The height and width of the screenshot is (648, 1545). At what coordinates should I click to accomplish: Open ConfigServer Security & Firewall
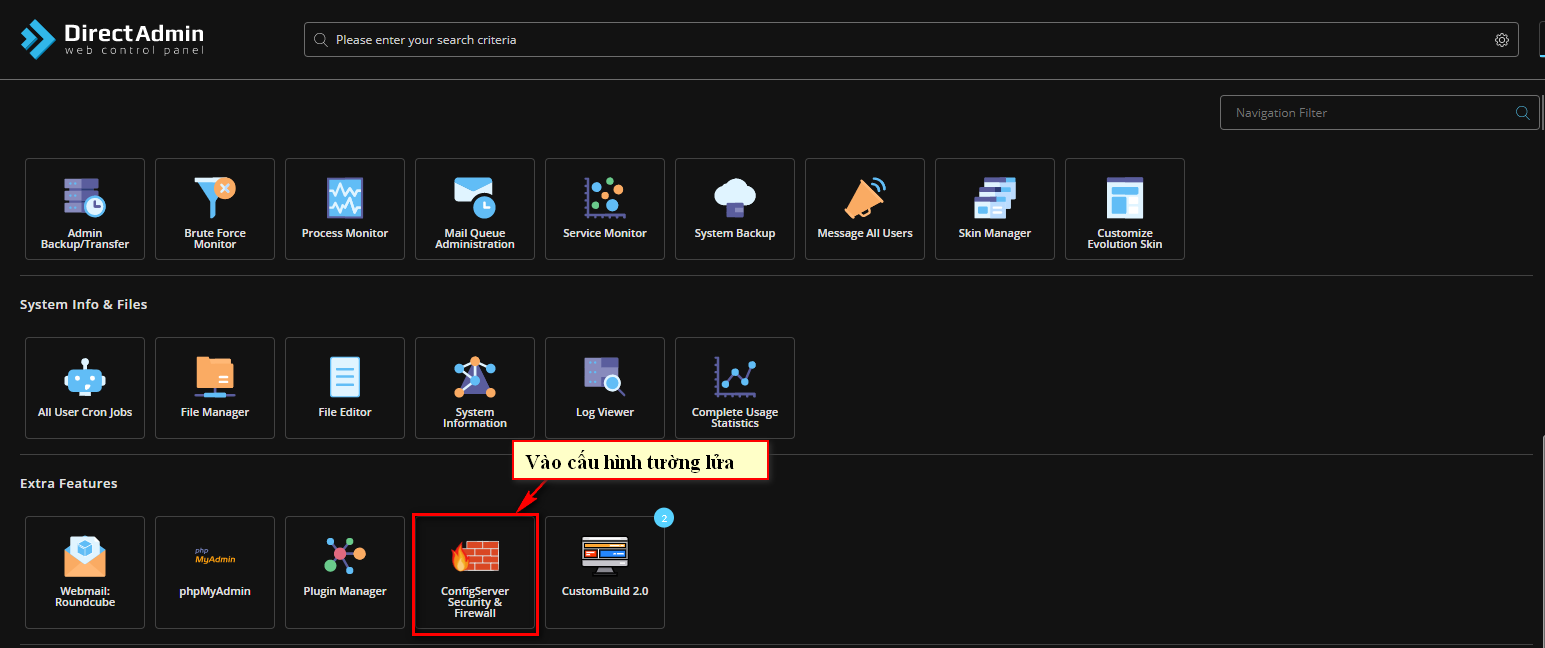[x=475, y=573]
